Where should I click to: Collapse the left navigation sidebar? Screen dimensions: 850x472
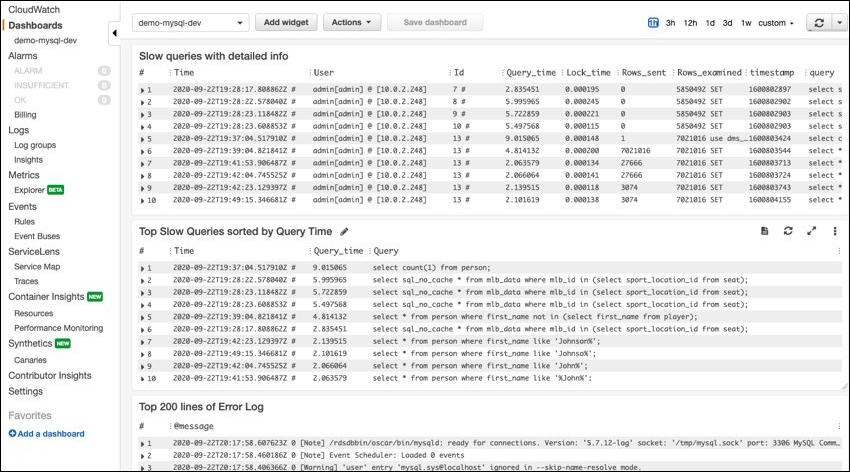click(x=114, y=34)
